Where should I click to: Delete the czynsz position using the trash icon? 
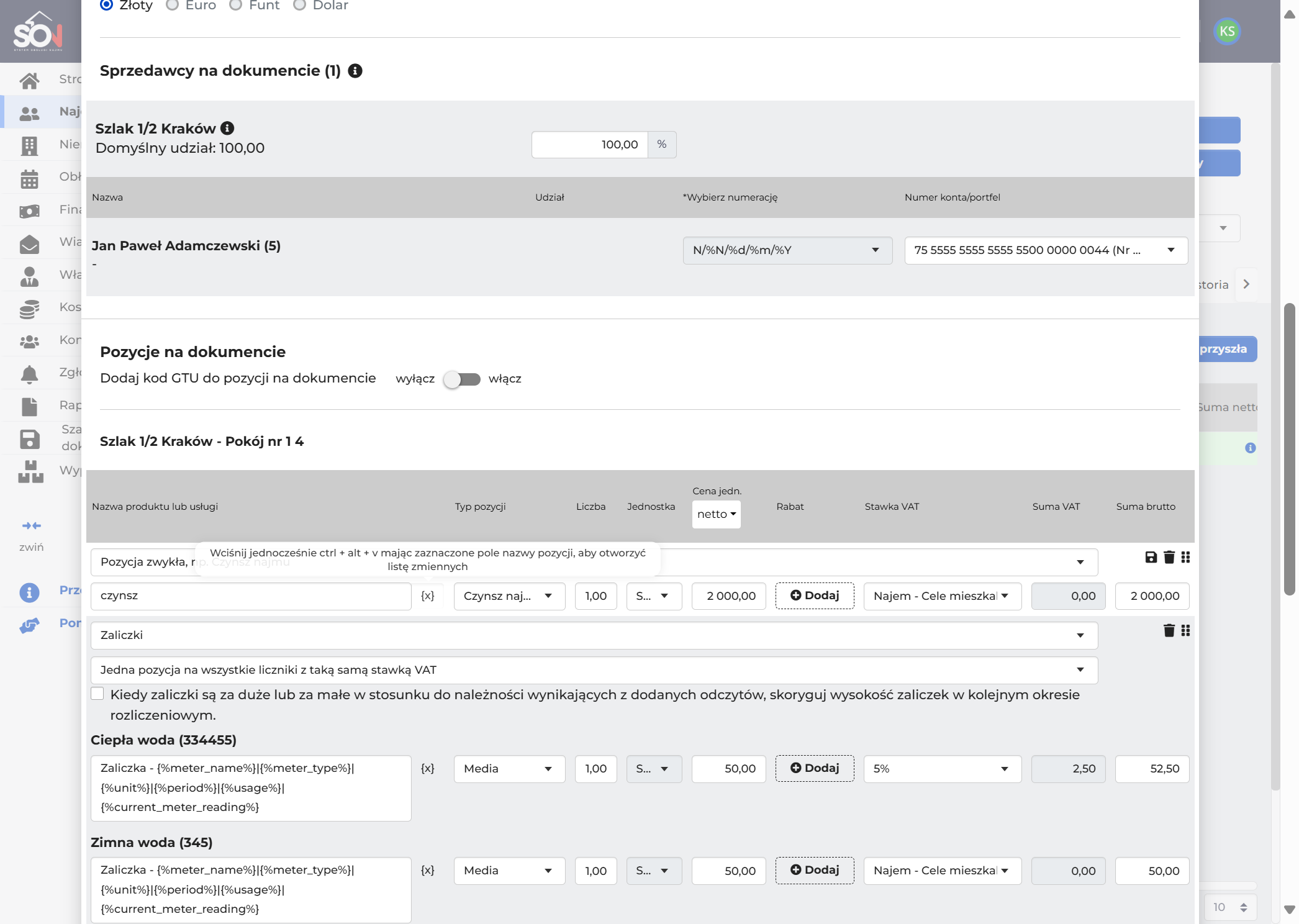click(x=1169, y=557)
